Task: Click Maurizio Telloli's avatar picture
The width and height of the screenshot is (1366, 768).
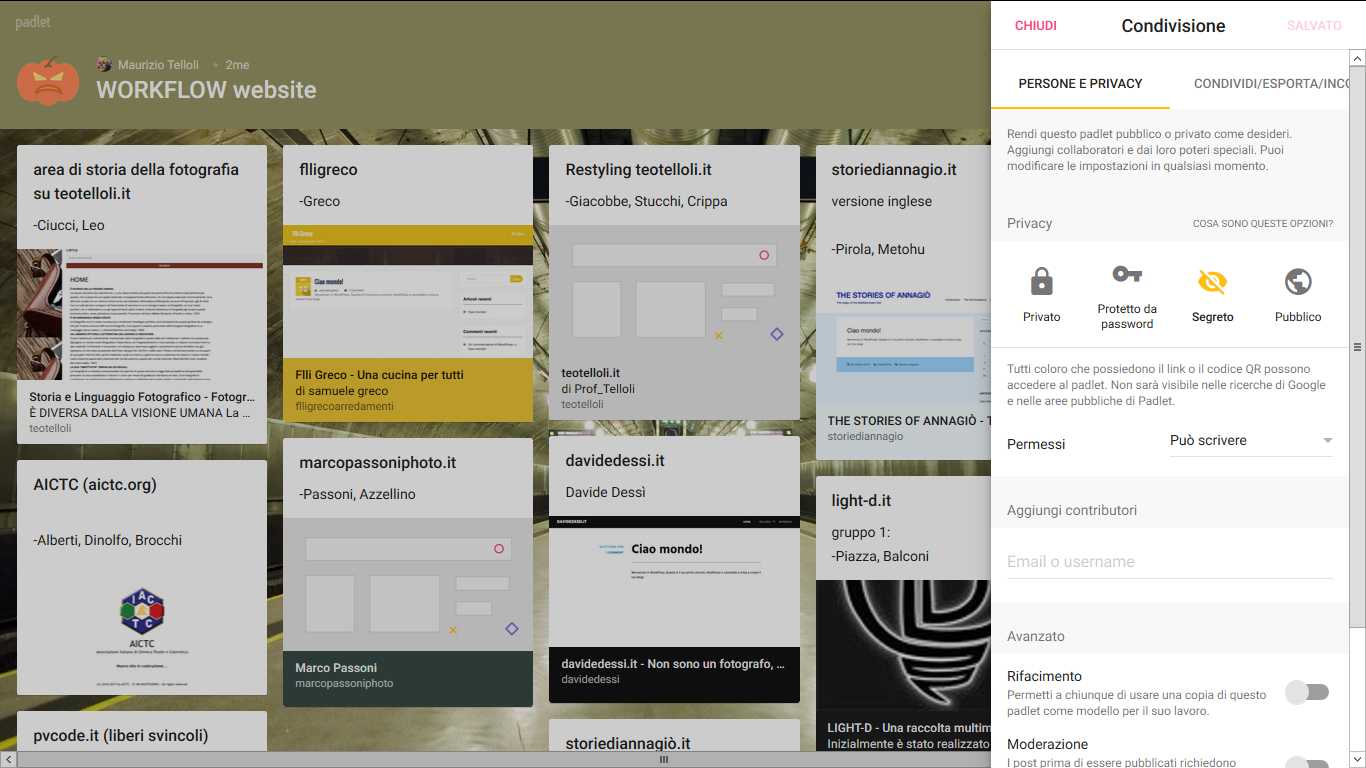Action: click(104, 65)
